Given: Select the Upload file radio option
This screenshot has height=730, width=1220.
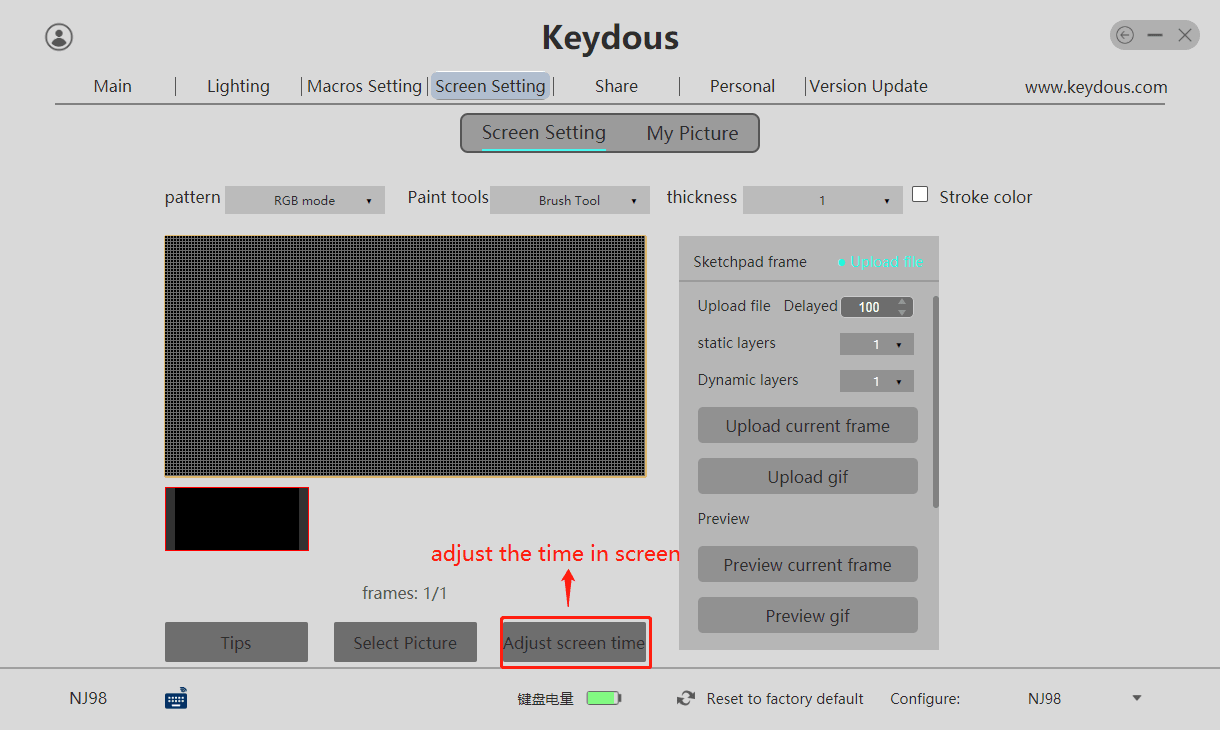Looking at the screenshot, I should coord(842,263).
